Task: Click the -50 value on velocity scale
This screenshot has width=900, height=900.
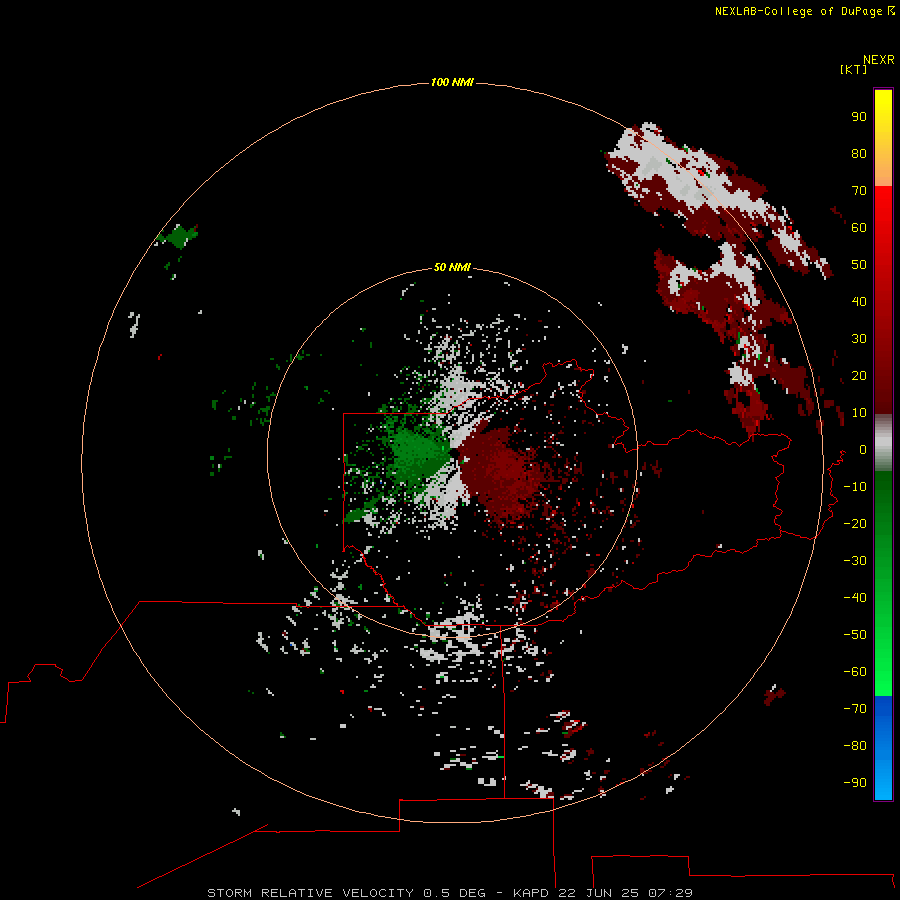Action: [x=855, y=635]
